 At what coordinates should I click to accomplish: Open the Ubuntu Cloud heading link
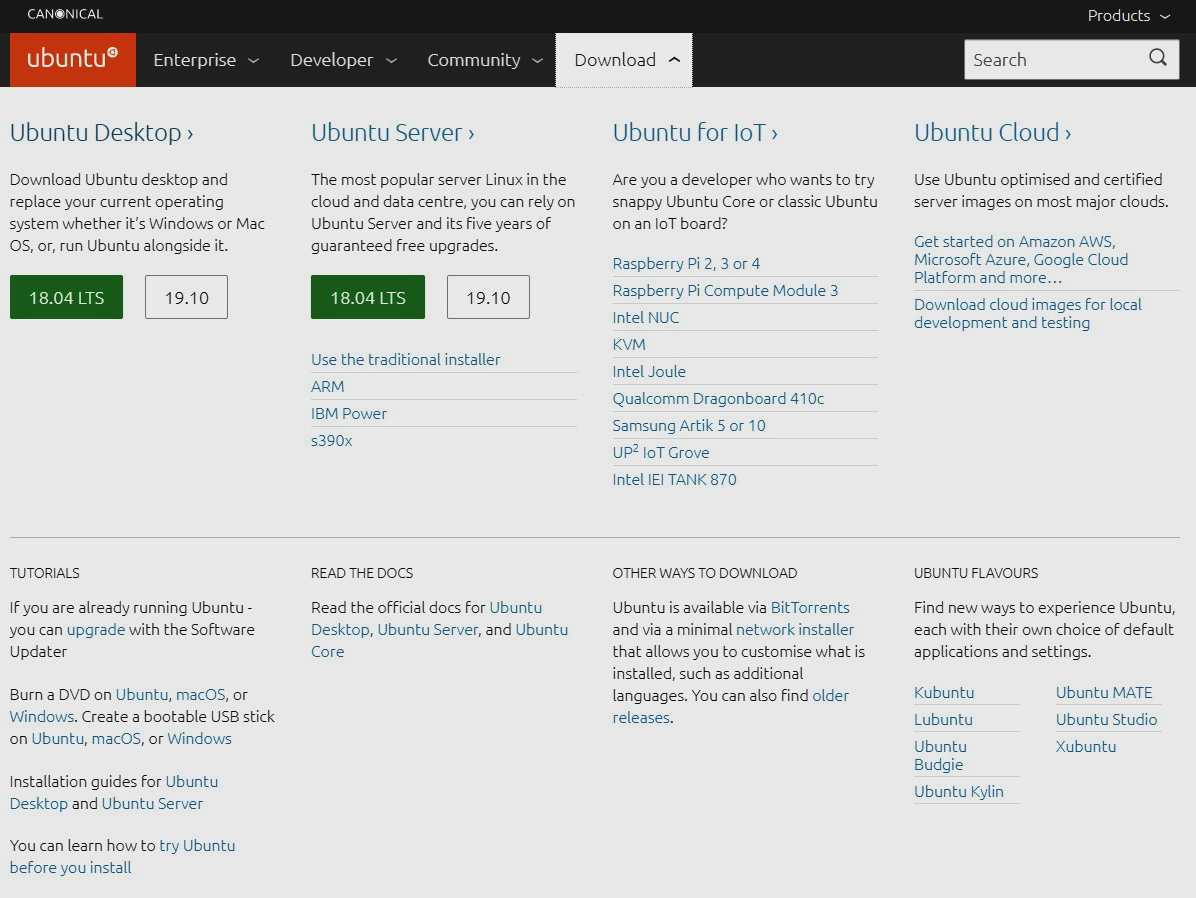point(992,132)
